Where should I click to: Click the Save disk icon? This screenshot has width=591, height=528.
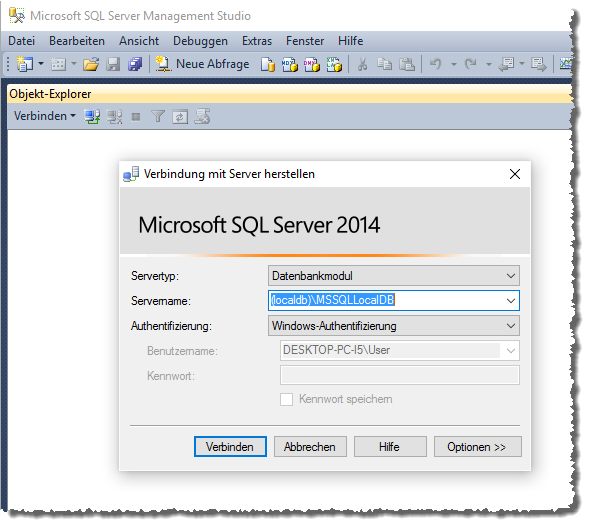(x=113, y=64)
